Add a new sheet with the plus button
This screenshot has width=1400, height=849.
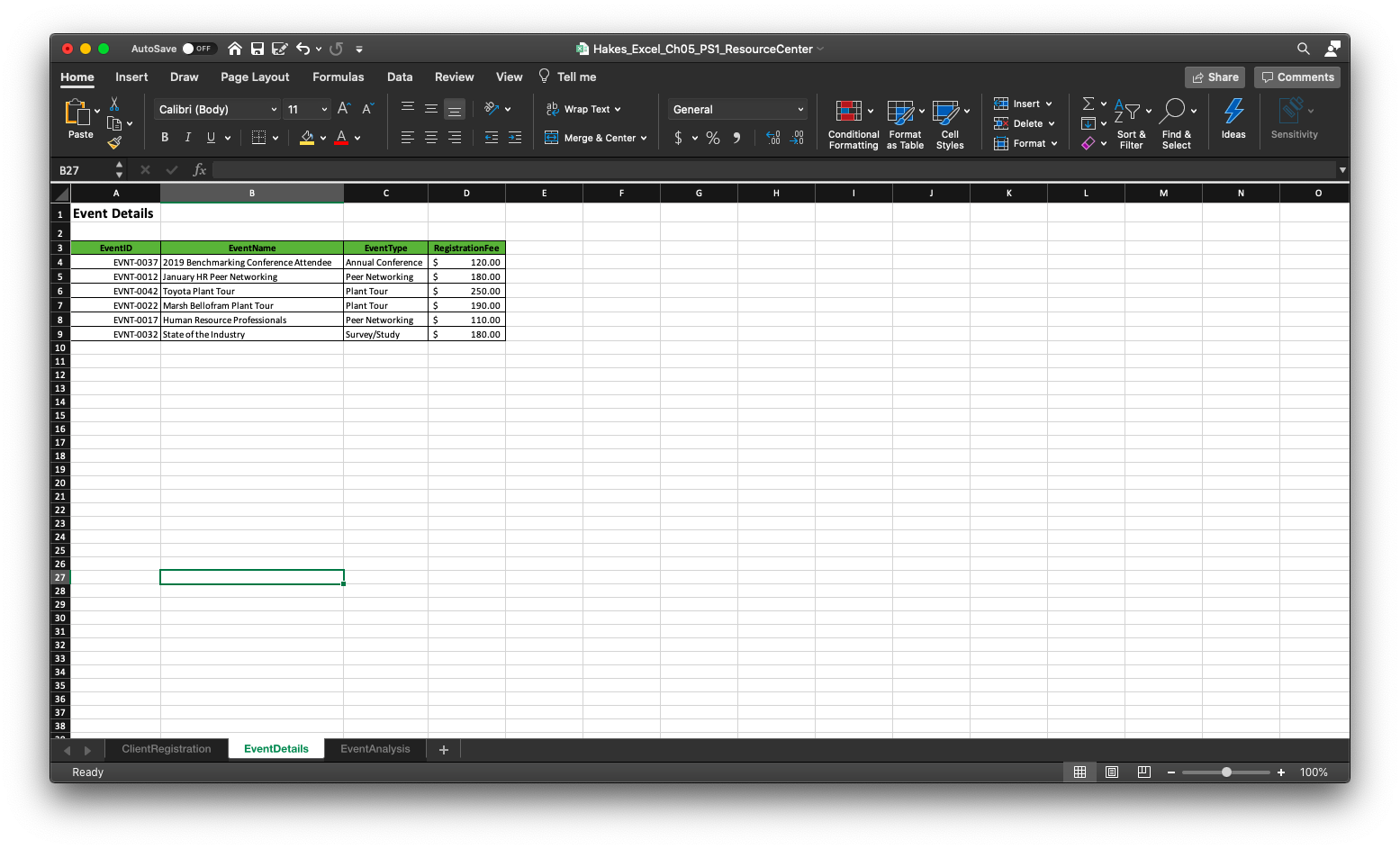coord(442,749)
